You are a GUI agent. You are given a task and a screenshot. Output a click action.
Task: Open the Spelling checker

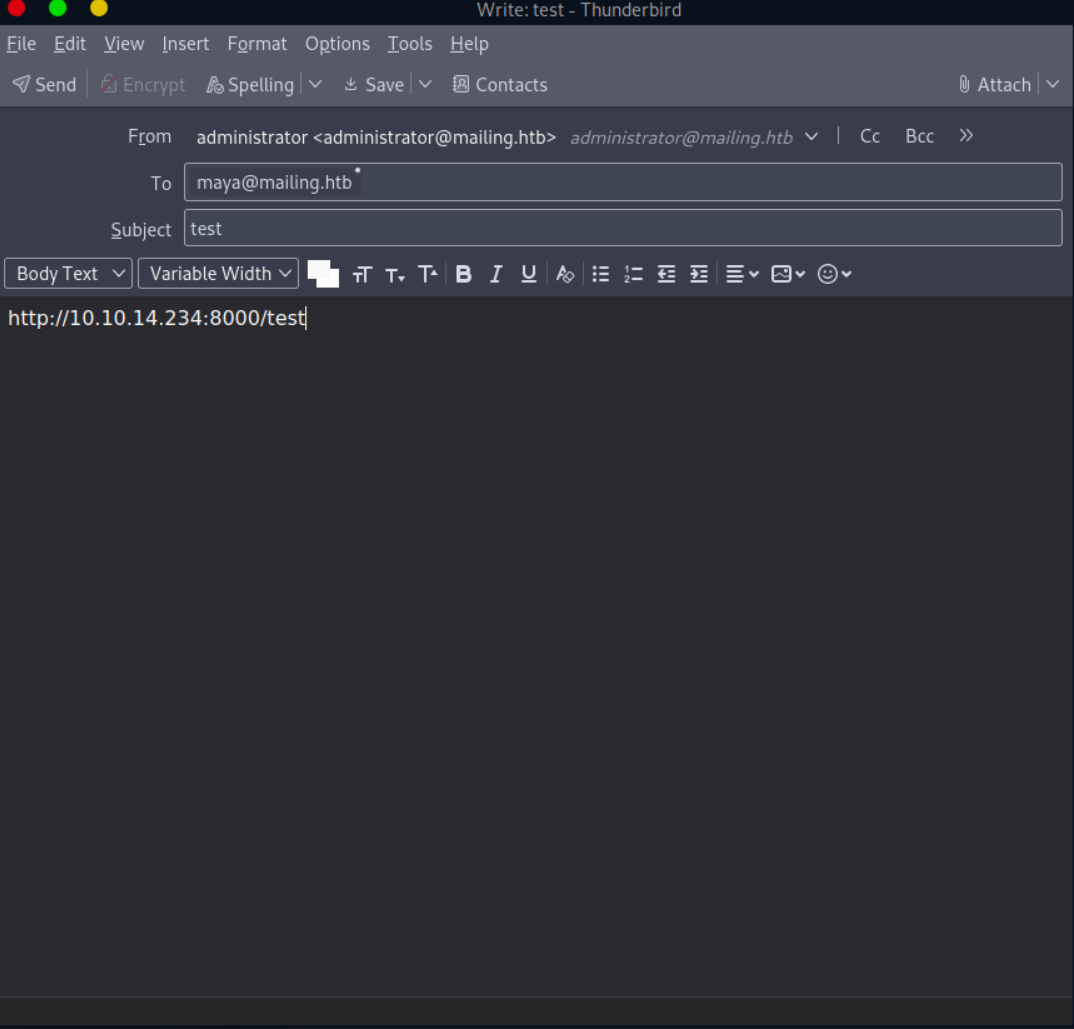coord(250,85)
